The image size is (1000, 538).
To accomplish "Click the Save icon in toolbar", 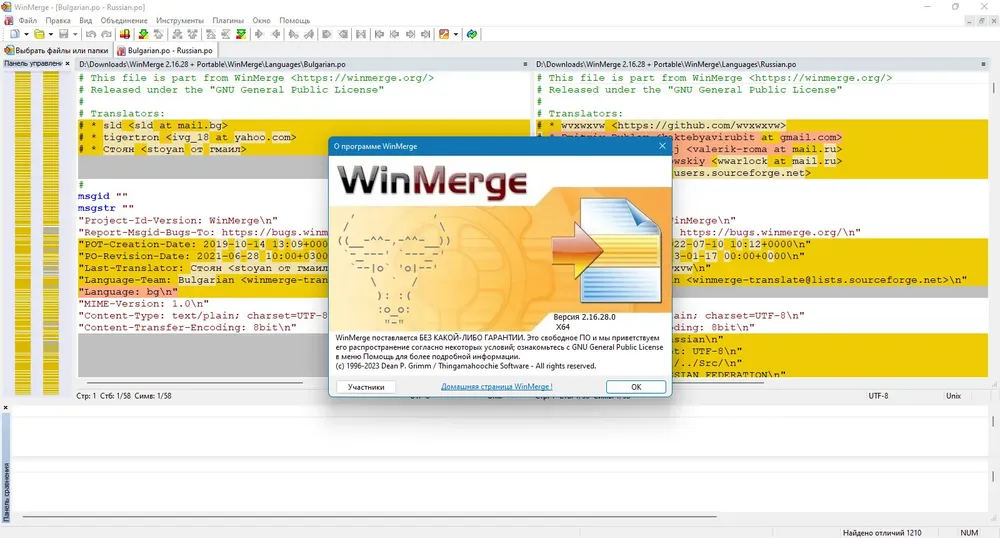I will tap(63, 34).
